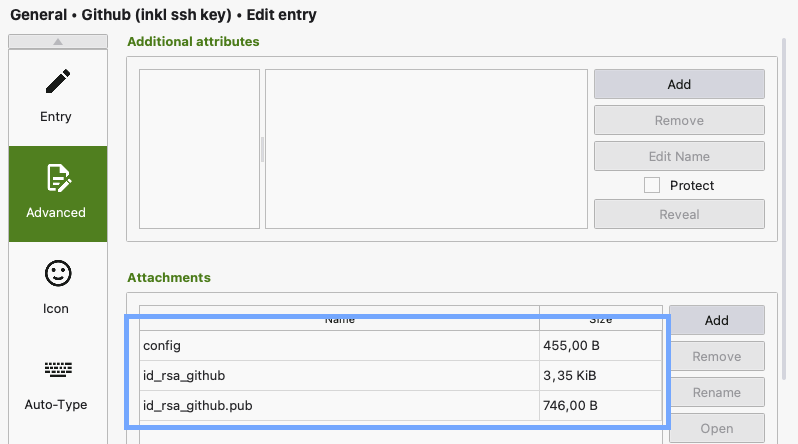
Task: Open the Icon smiley face section
Action: pyautogui.click(x=58, y=273)
